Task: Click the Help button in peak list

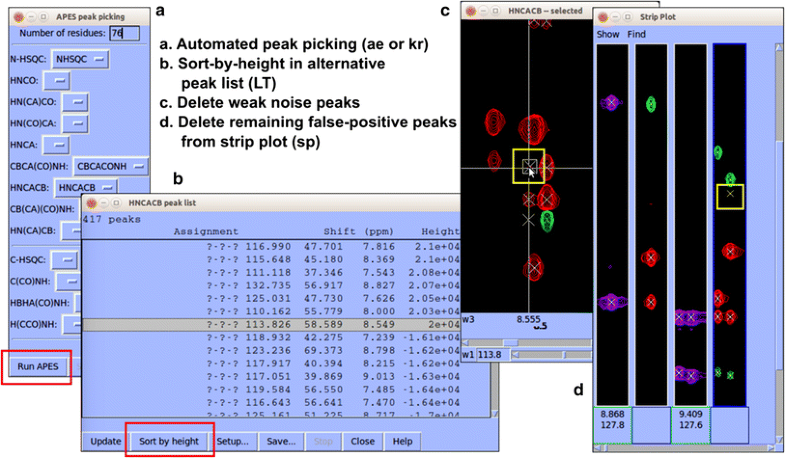Action: pos(402,441)
